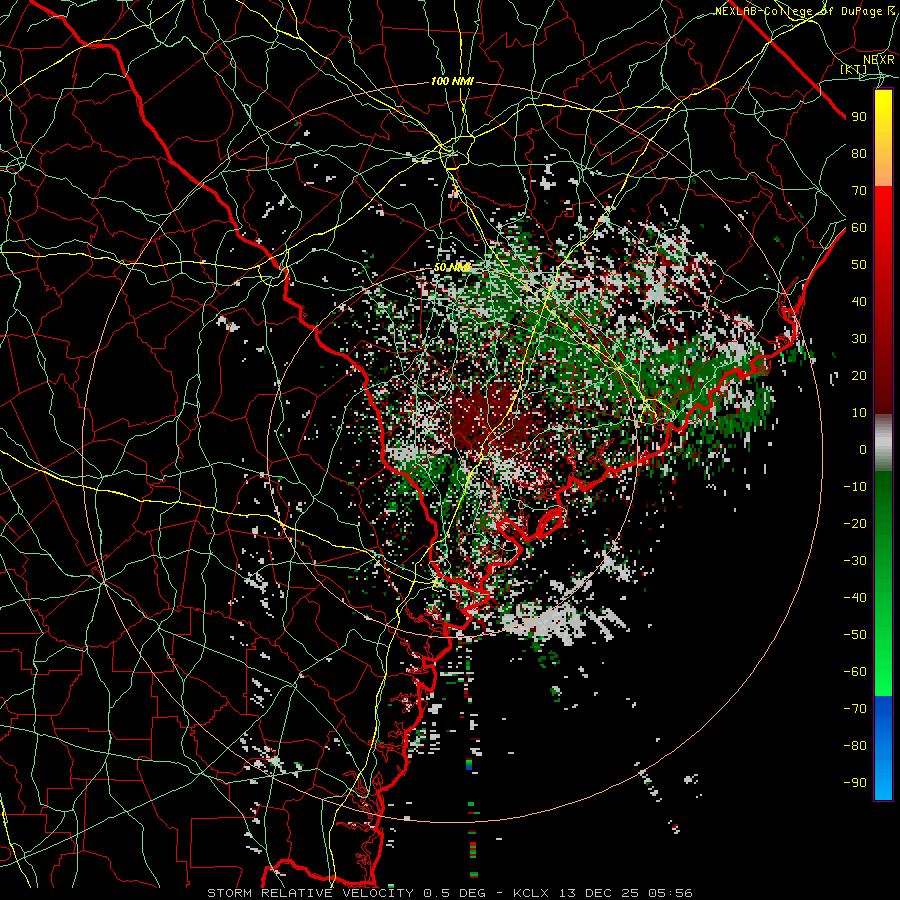
Task: Click the 13 DEC 25 date text
Action: coord(600,893)
